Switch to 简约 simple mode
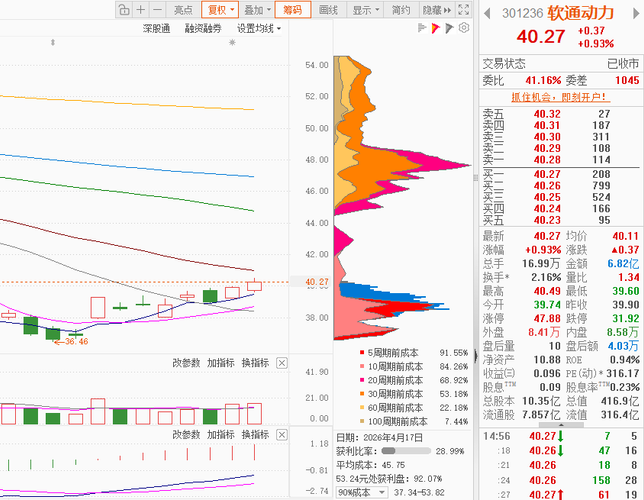Image resolution: width=644 pixels, height=500 pixels. coord(400,9)
